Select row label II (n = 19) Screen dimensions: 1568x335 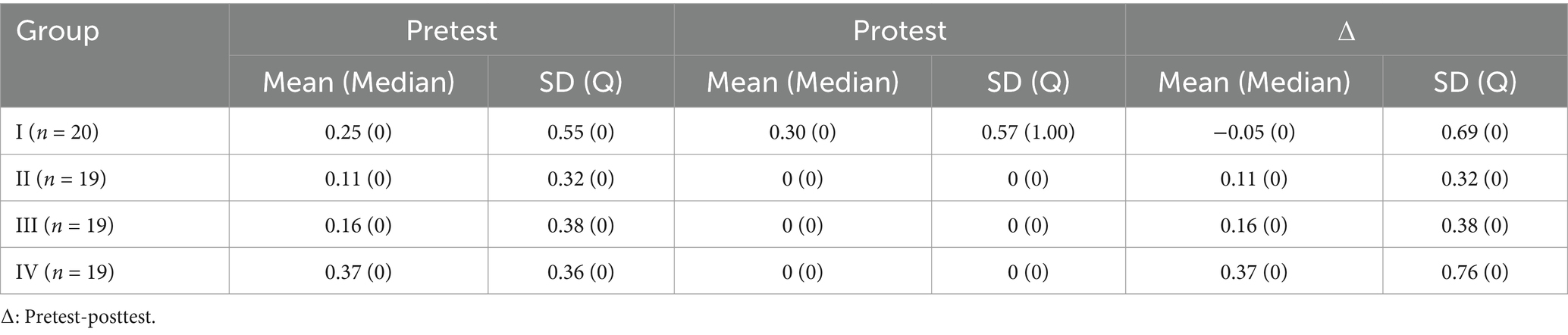coord(61,179)
